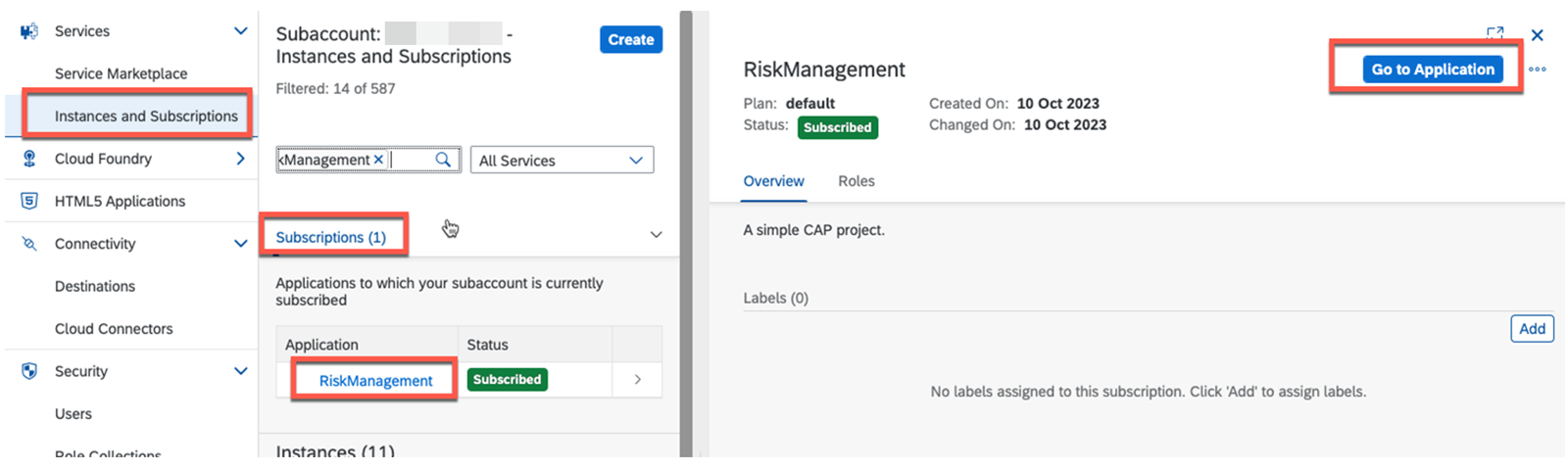Viewport: 1568px width, 468px height.
Task: Switch to the Roles tab
Action: point(856,181)
